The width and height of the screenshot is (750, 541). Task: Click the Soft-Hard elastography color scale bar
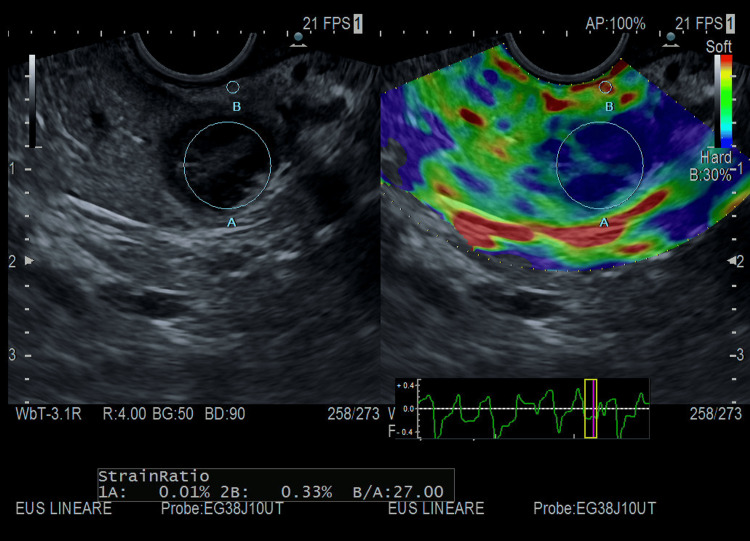click(726, 101)
